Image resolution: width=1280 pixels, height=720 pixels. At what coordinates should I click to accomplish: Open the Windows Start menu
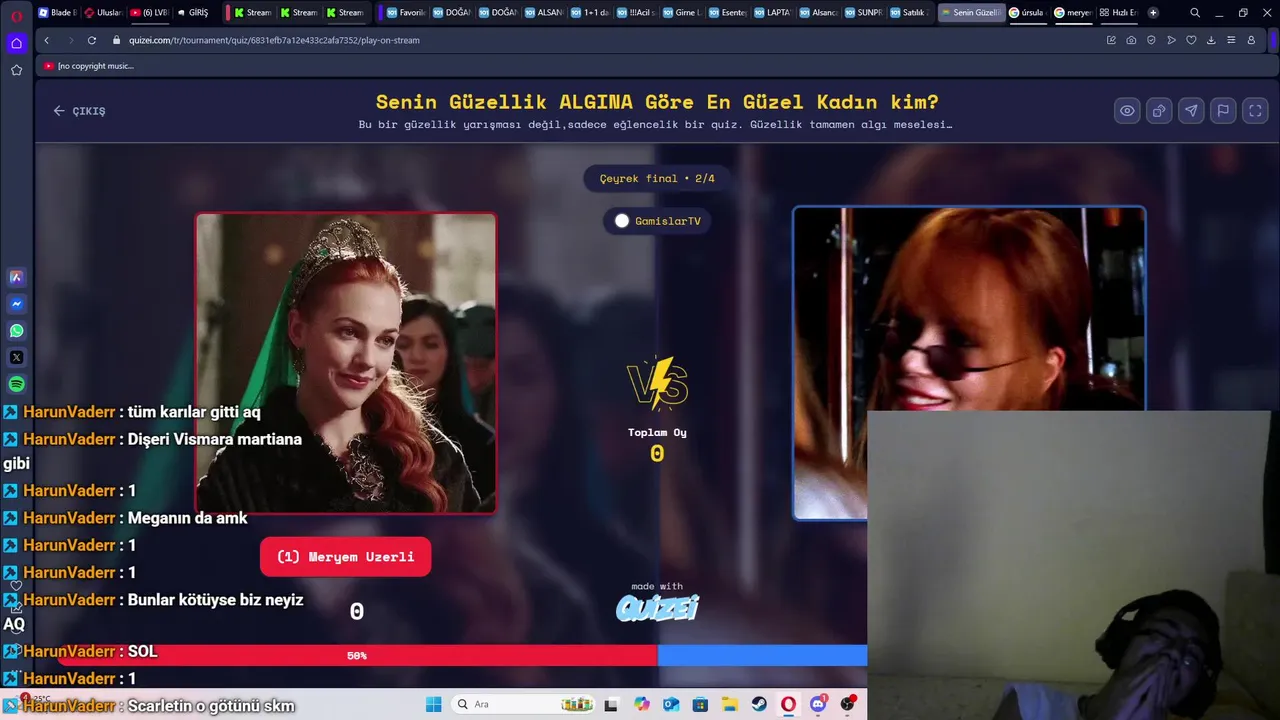434,704
